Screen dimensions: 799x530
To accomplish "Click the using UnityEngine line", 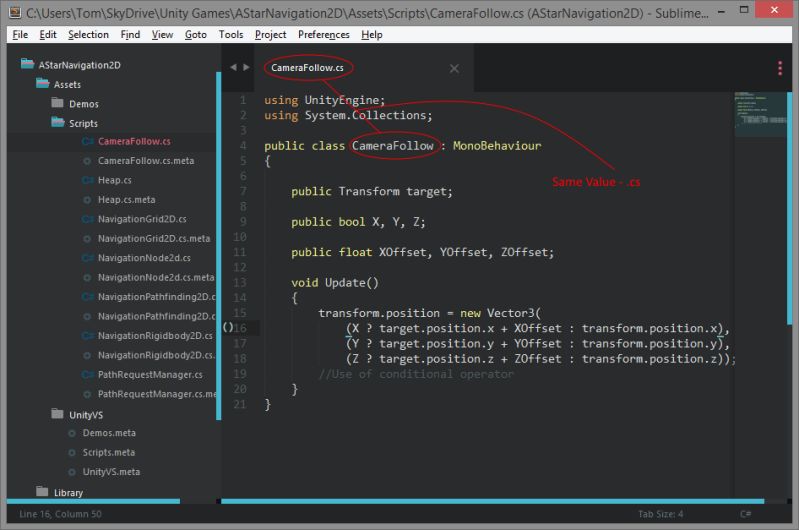I will pos(324,100).
